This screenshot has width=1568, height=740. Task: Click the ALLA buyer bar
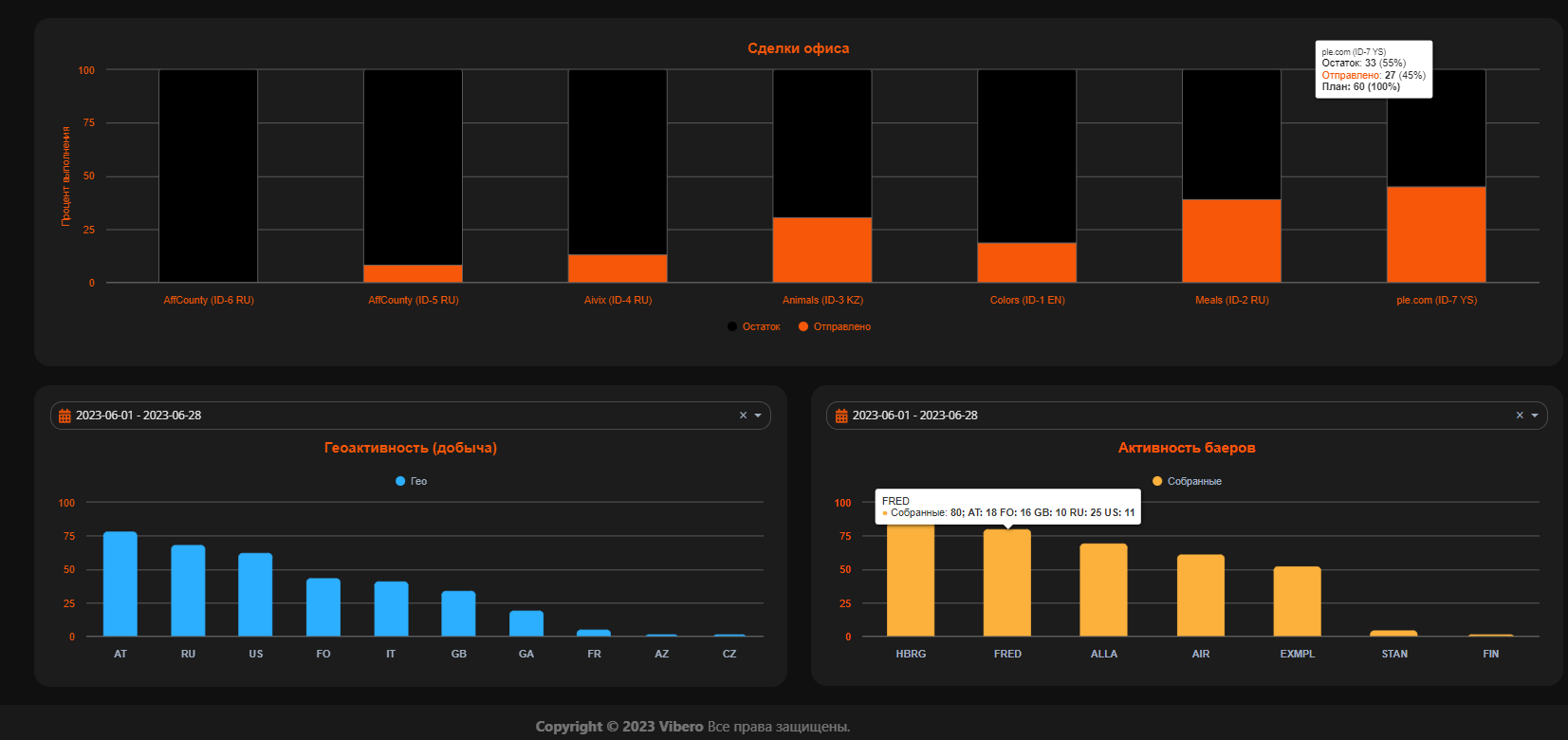coord(1103,590)
